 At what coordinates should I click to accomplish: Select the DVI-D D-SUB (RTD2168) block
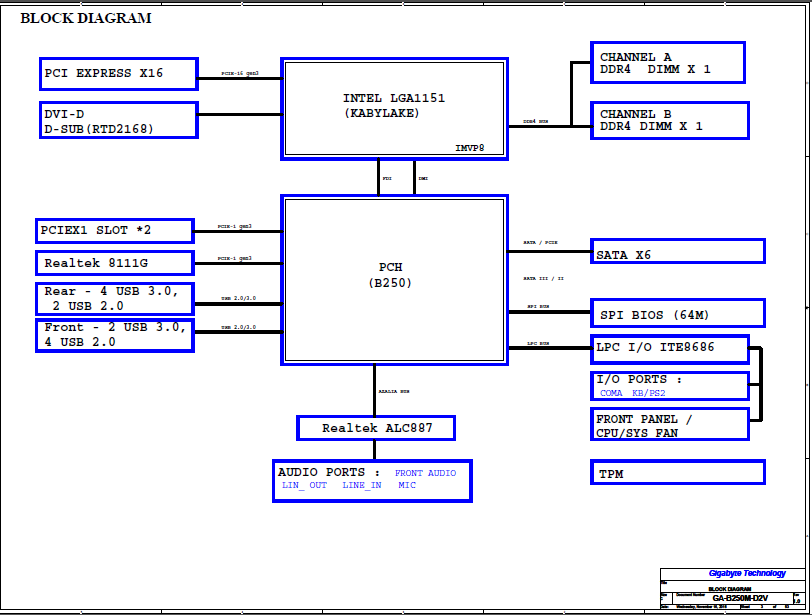pos(119,120)
